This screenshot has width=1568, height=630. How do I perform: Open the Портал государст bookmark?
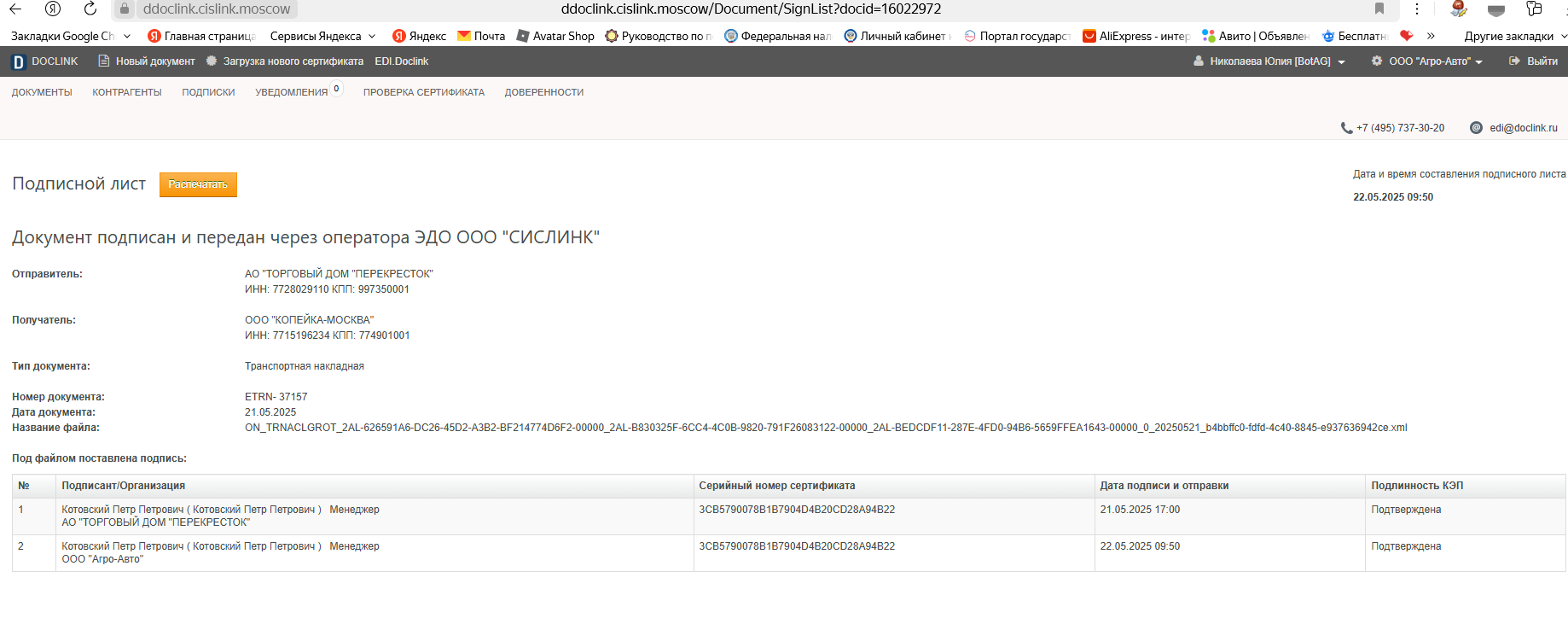(1018, 36)
